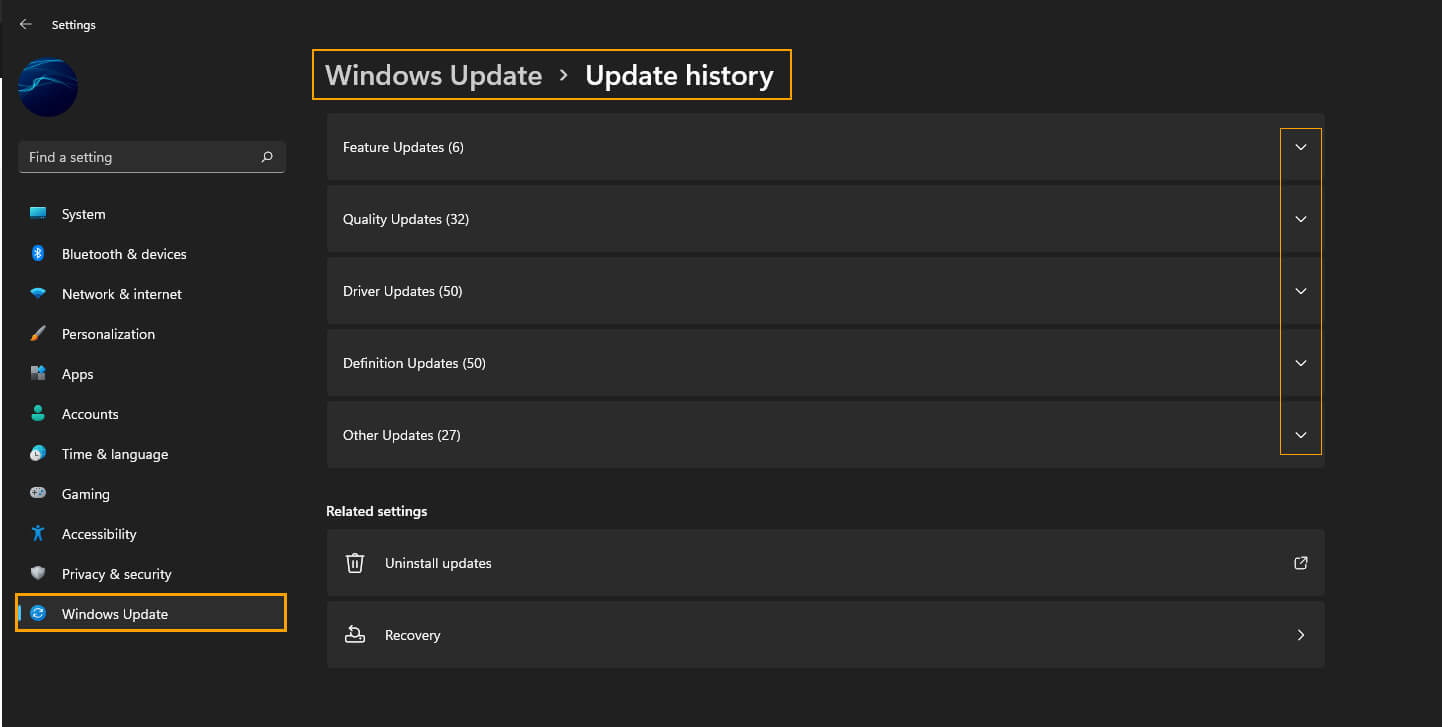
Task: Expand Feature Updates (6) chevron
Action: [x=1301, y=147]
